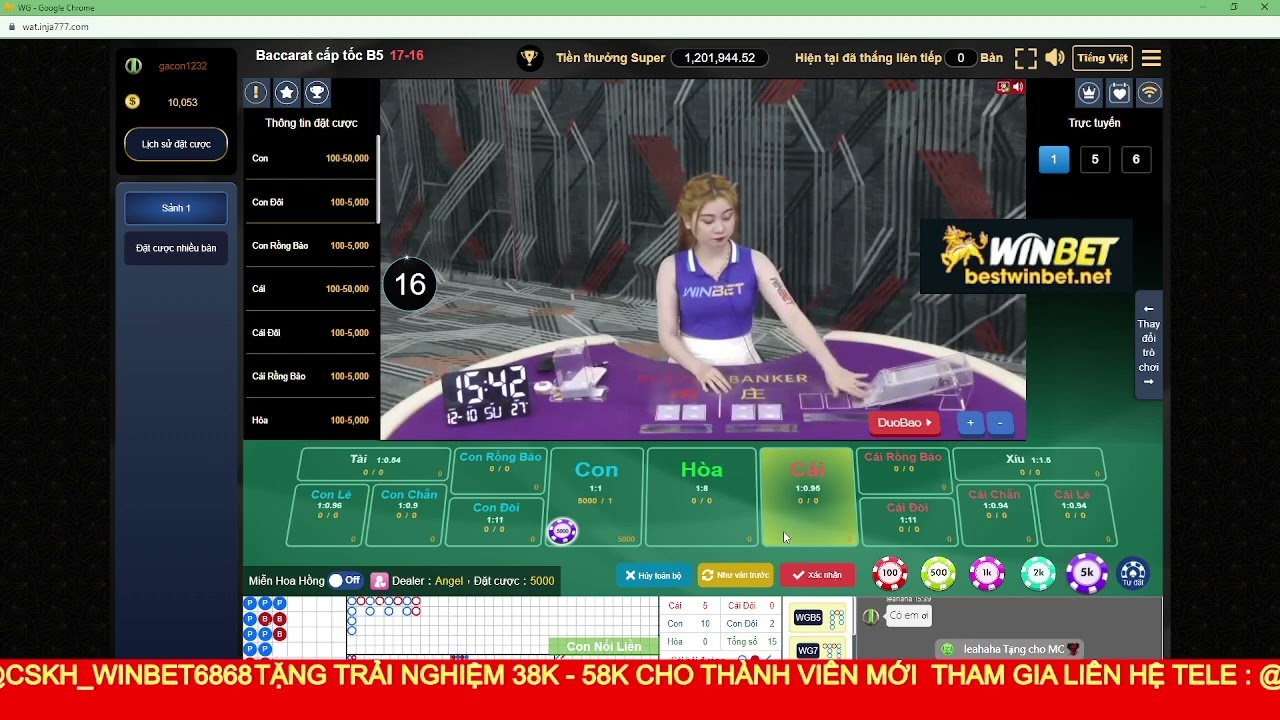Screen dimensions: 1280x720
Task: Click the gacon1232 user avatar icon
Action: click(x=133, y=66)
